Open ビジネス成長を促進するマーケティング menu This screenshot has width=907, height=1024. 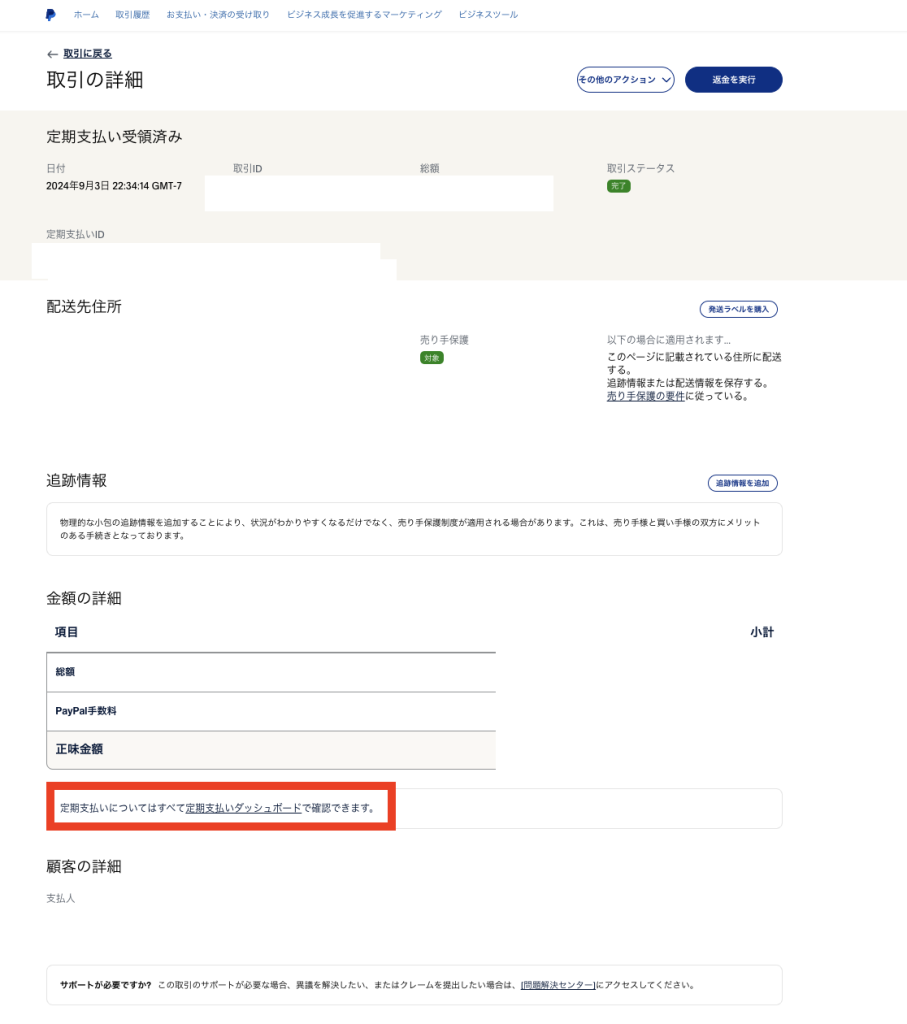coord(364,15)
